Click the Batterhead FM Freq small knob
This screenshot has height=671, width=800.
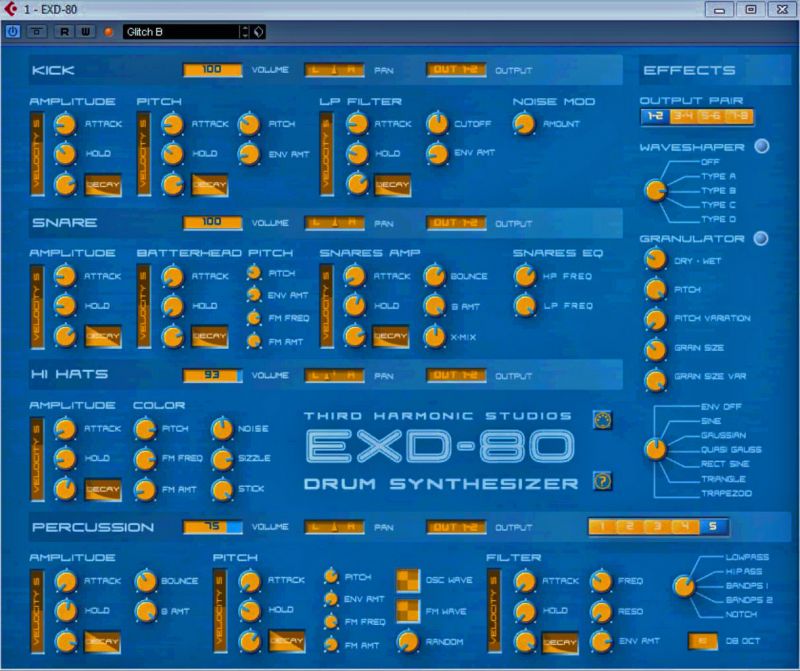point(254,318)
